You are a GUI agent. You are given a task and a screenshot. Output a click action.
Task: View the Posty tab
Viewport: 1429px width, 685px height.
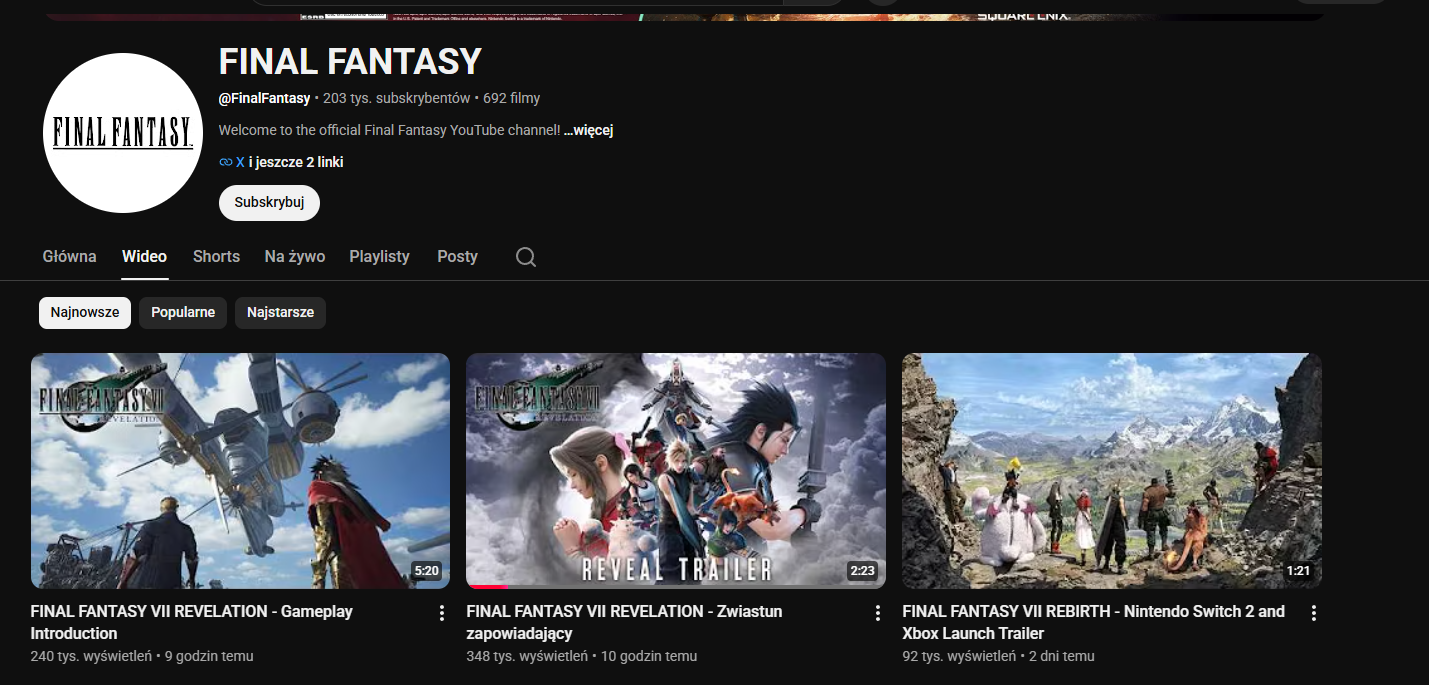pyautogui.click(x=457, y=257)
